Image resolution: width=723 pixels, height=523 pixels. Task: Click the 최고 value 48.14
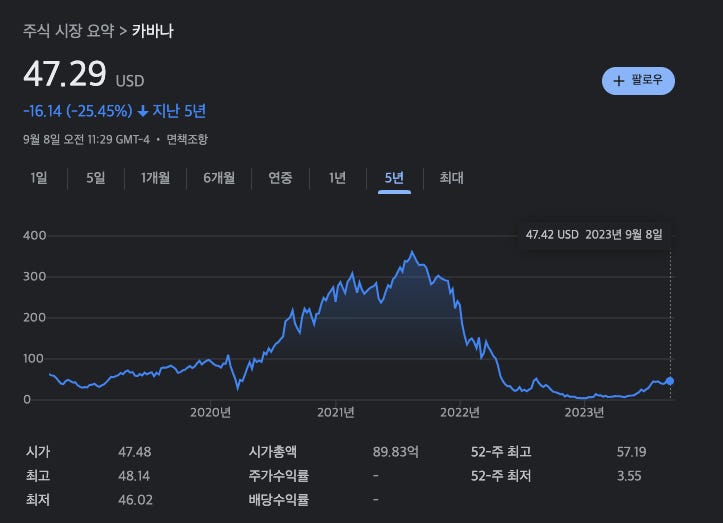coord(134,476)
